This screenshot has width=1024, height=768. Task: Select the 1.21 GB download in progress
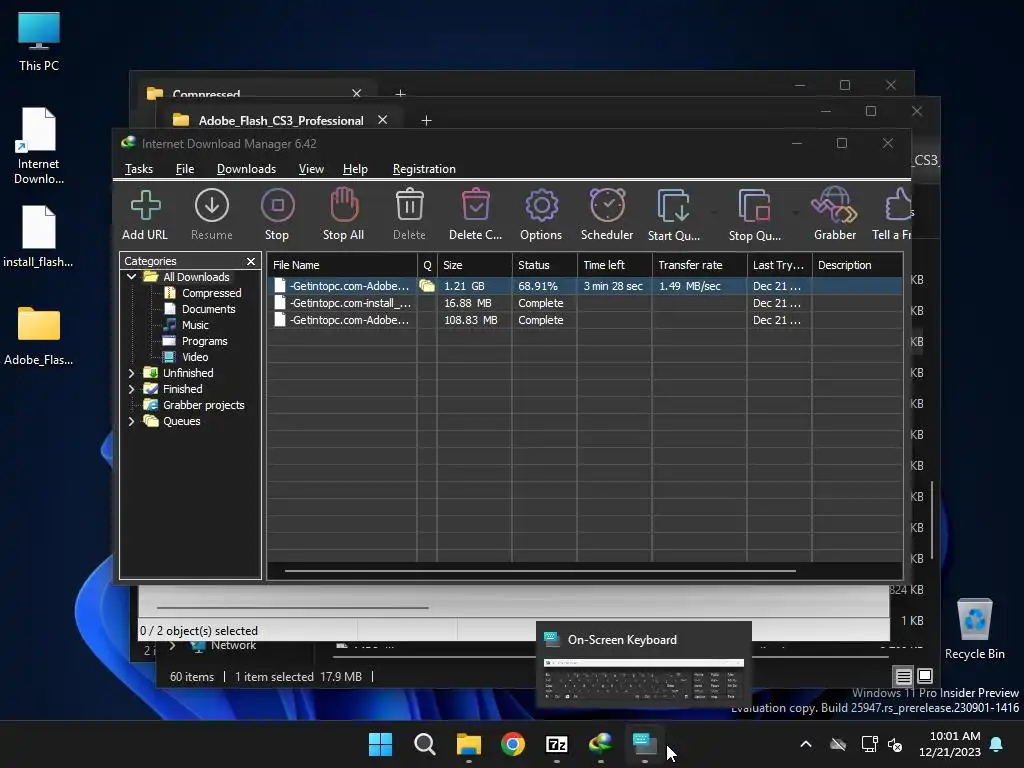pyautogui.click(x=584, y=286)
